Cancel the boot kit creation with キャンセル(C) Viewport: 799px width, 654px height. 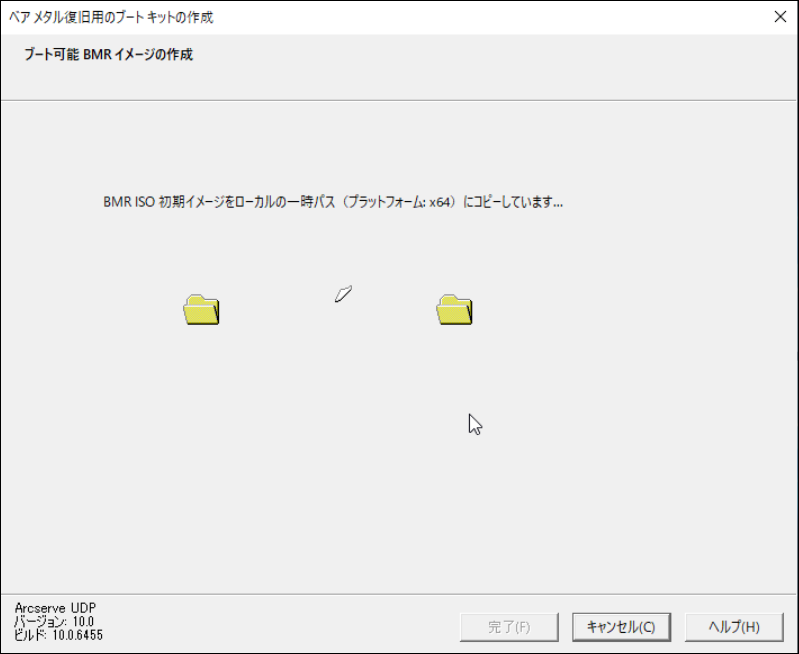621,627
